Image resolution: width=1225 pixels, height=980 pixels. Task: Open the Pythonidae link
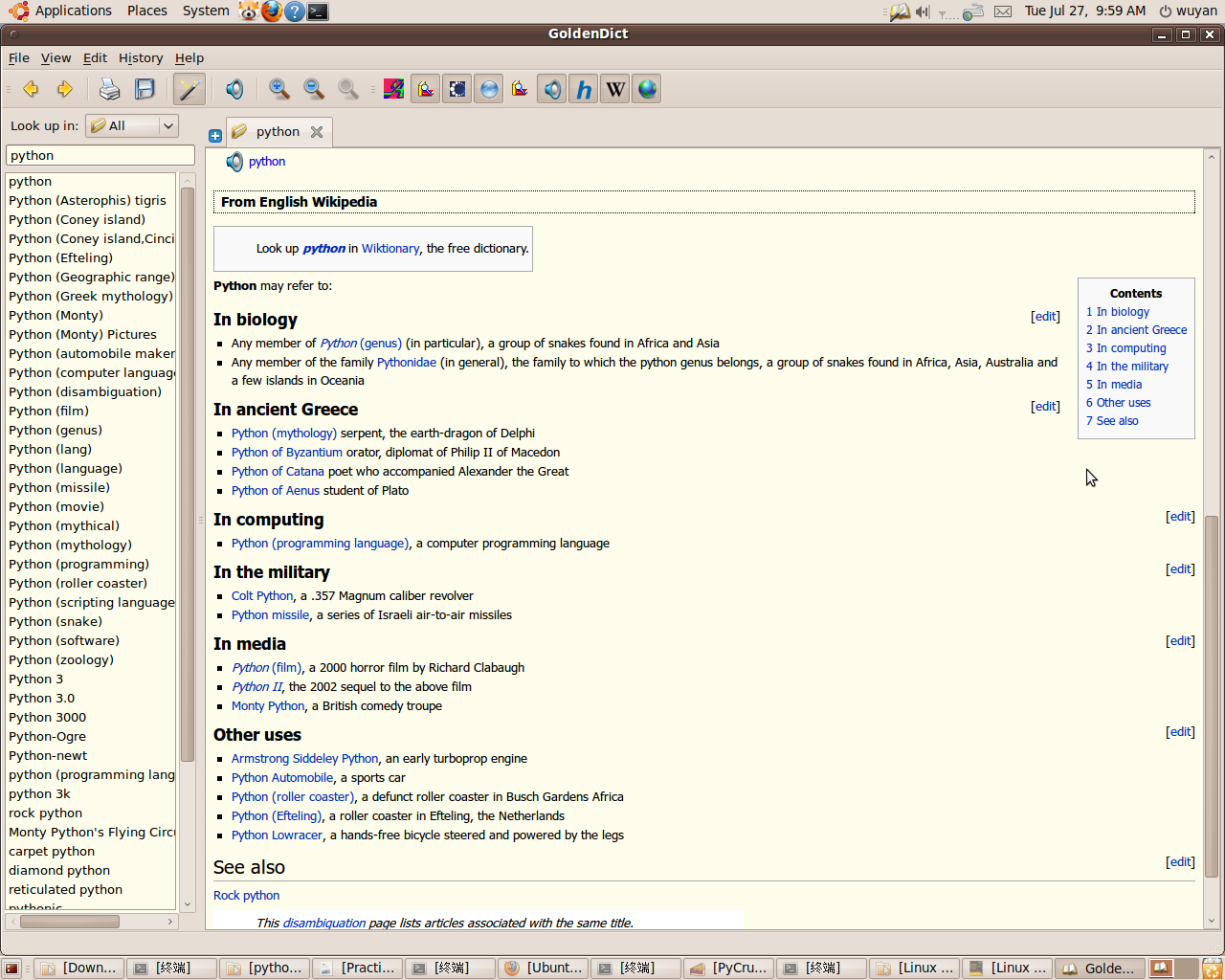coord(407,362)
